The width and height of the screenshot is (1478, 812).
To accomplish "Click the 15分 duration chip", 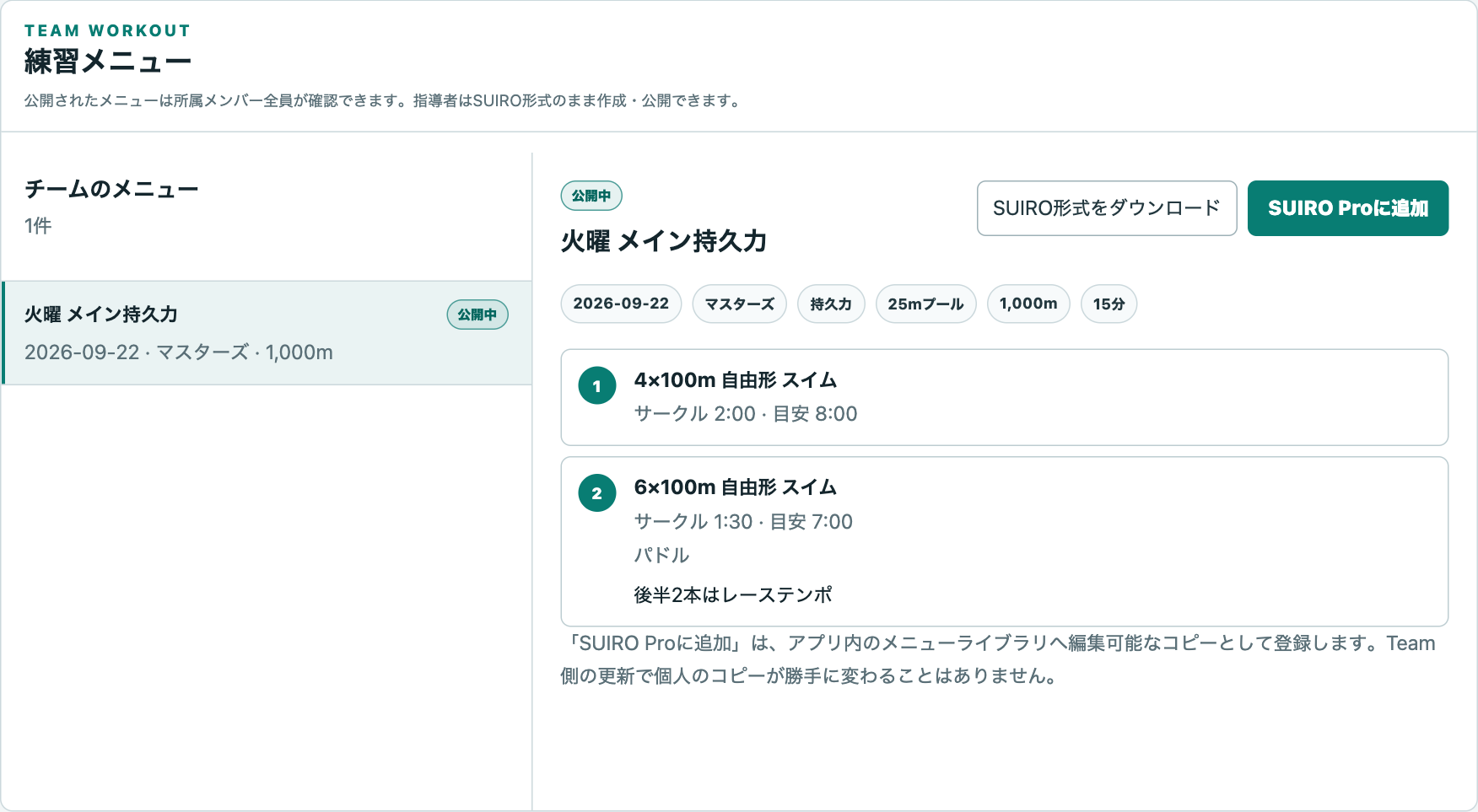I will pyautogui.click(x=1109, y=304).
